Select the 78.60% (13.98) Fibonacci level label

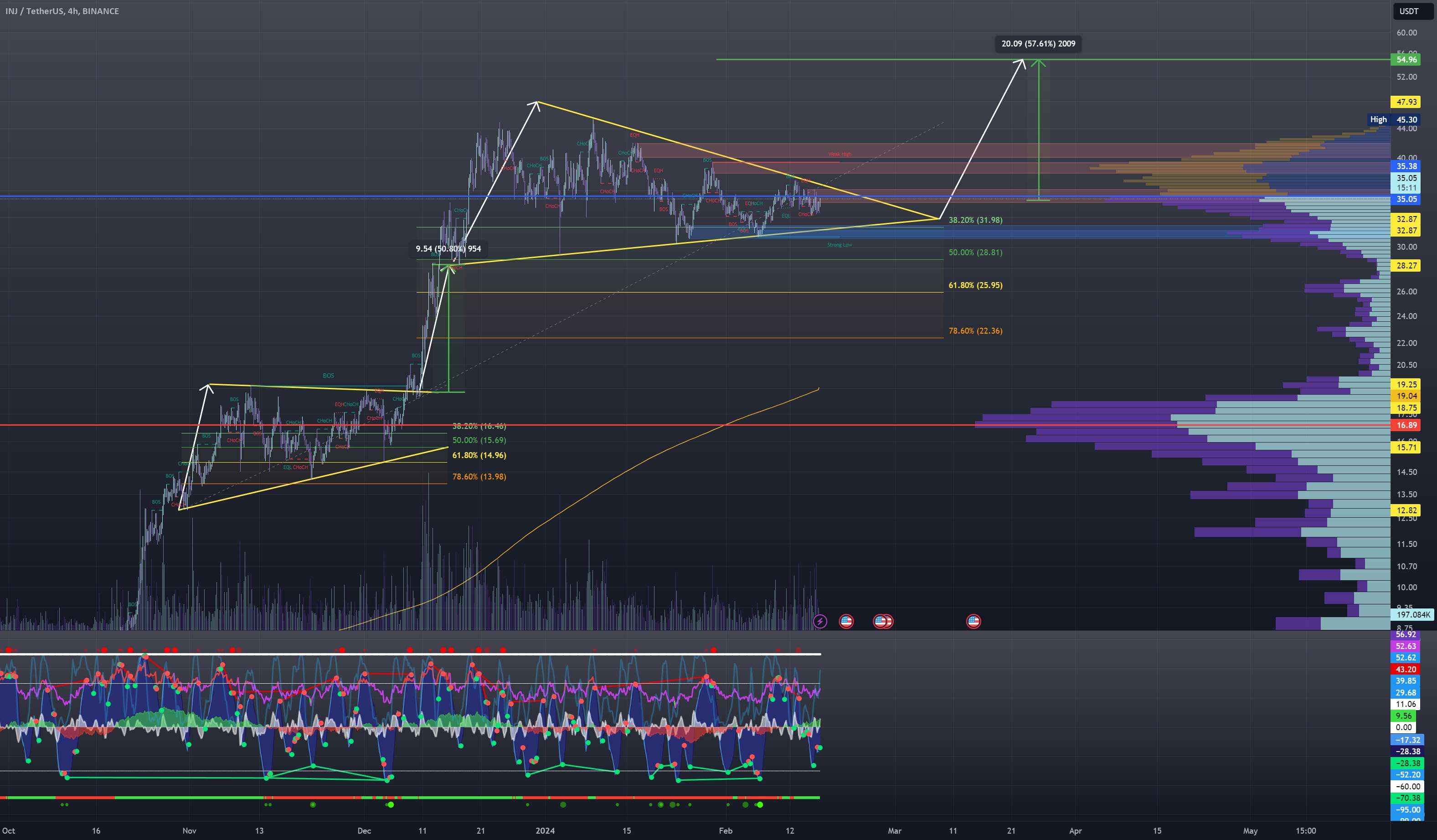479,477
